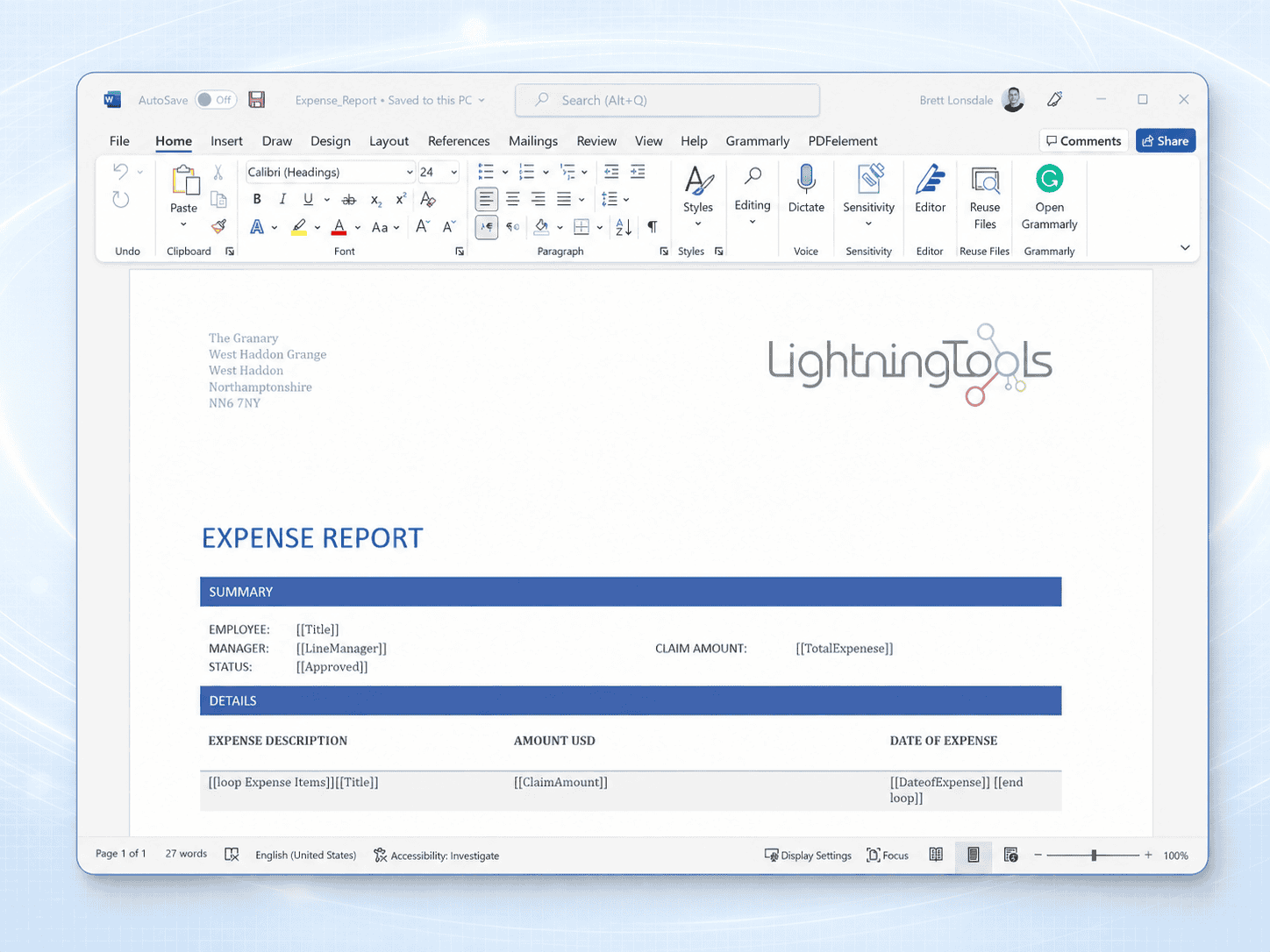Open the Paragraph dialog launcher
The width and height of the screenshot is (1270, 952).
(664, 252)
